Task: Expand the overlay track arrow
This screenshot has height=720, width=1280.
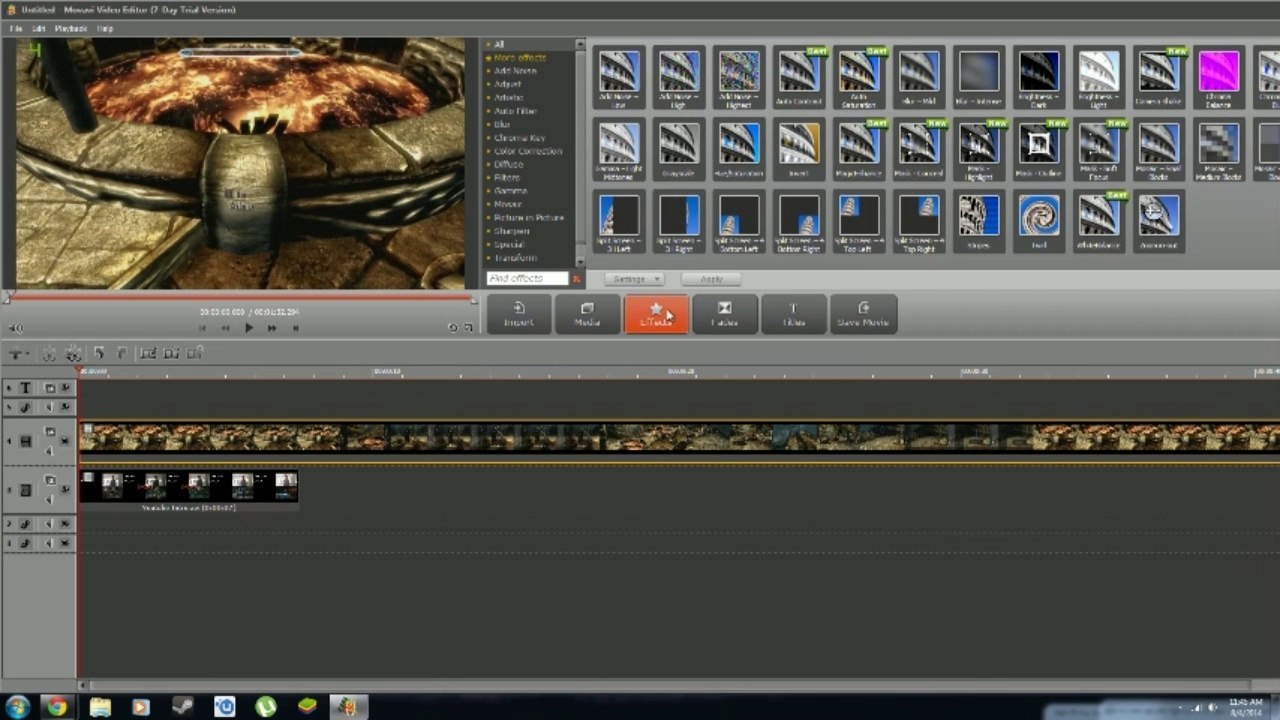Action: click(9, 490)
